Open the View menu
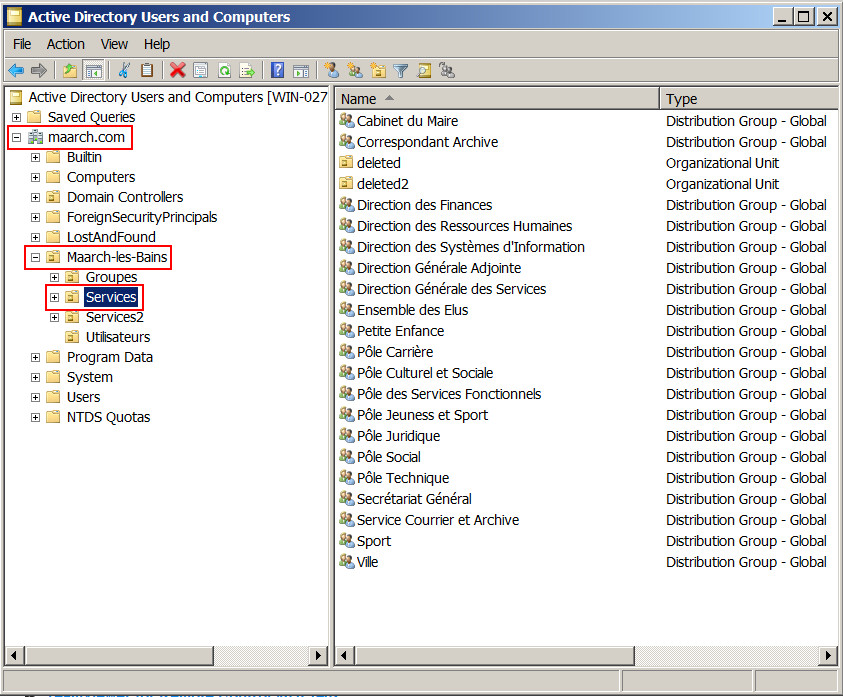 coord(114,44)
